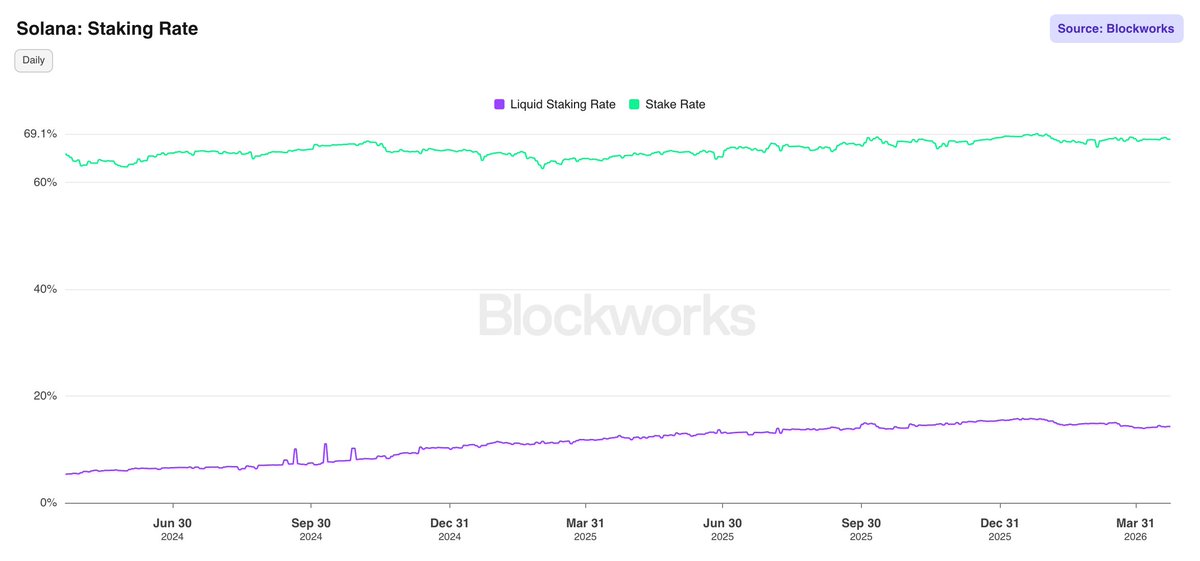Select the 69.1% y-axis label
Screen dimensions: 1200x561
point(41,134)
